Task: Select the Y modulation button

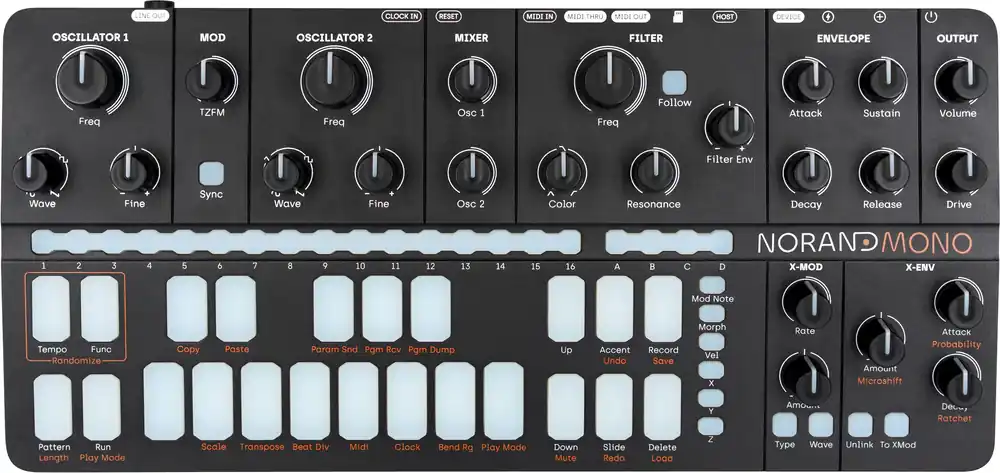Action: [711, 398]
